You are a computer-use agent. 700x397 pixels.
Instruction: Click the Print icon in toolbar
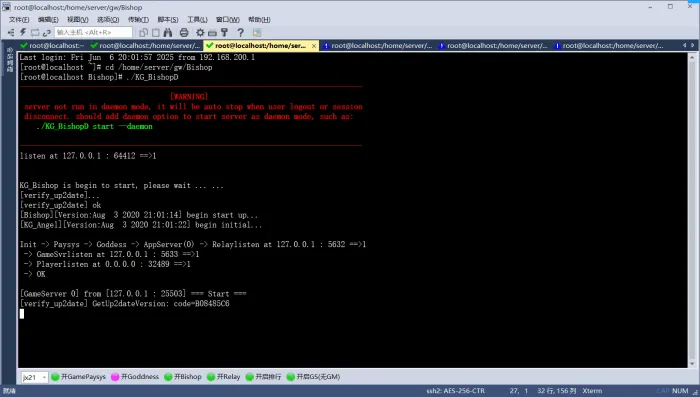pos(184,33)
